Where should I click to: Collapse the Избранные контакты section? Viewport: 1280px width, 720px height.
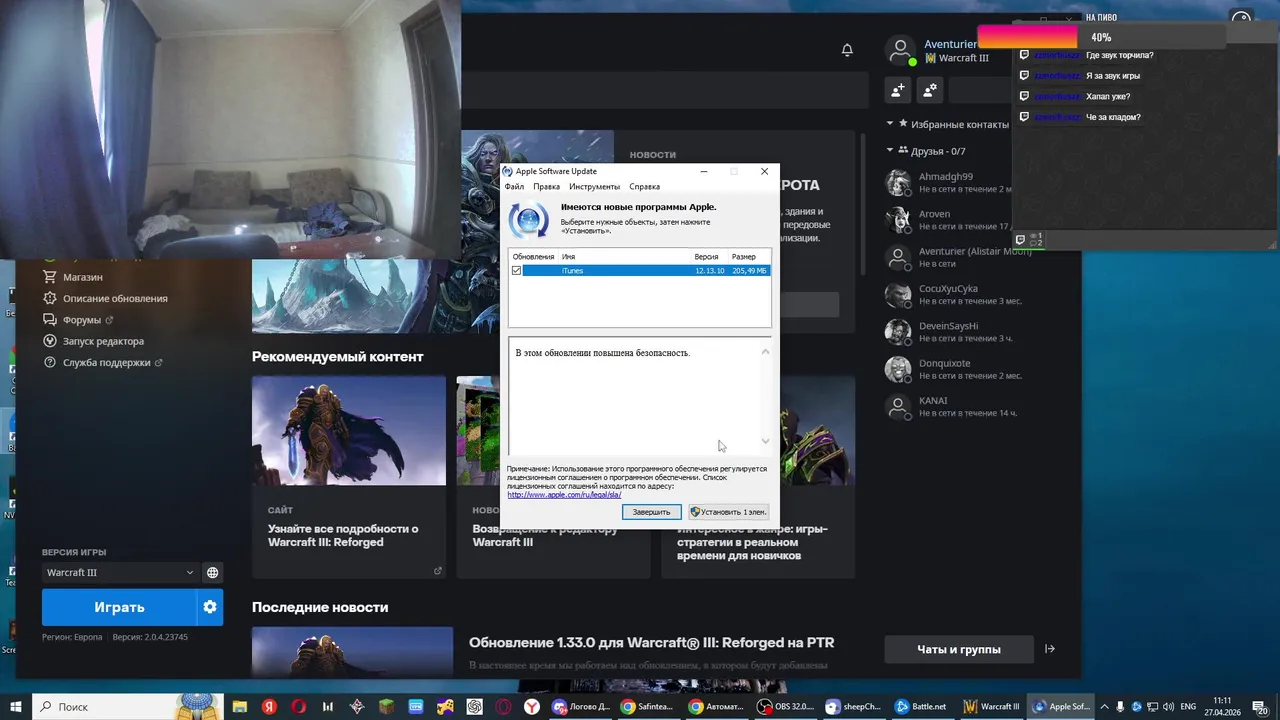(890, 124)
